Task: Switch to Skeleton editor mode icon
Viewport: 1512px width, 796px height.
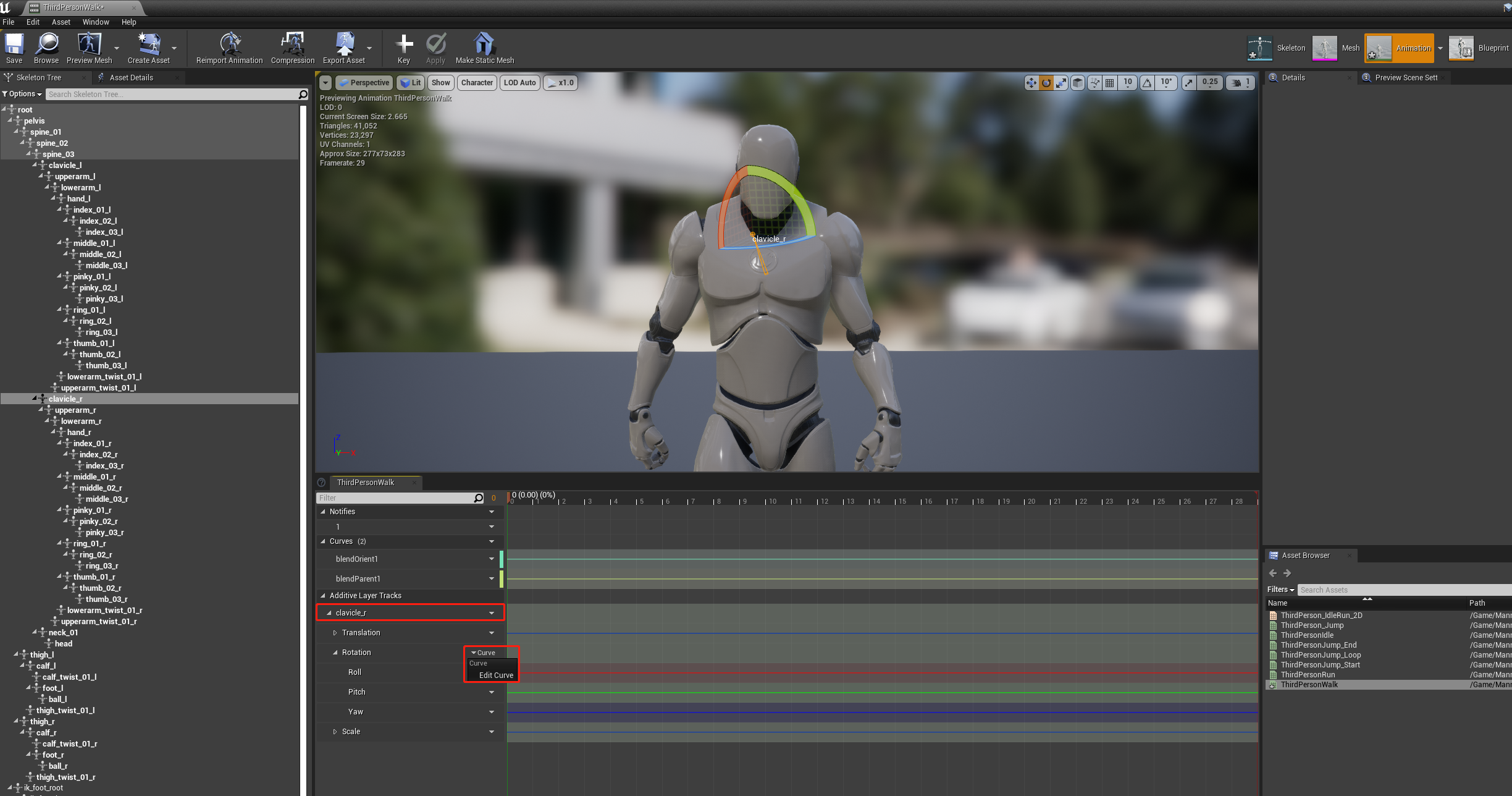Action: tap(1259, 48)
